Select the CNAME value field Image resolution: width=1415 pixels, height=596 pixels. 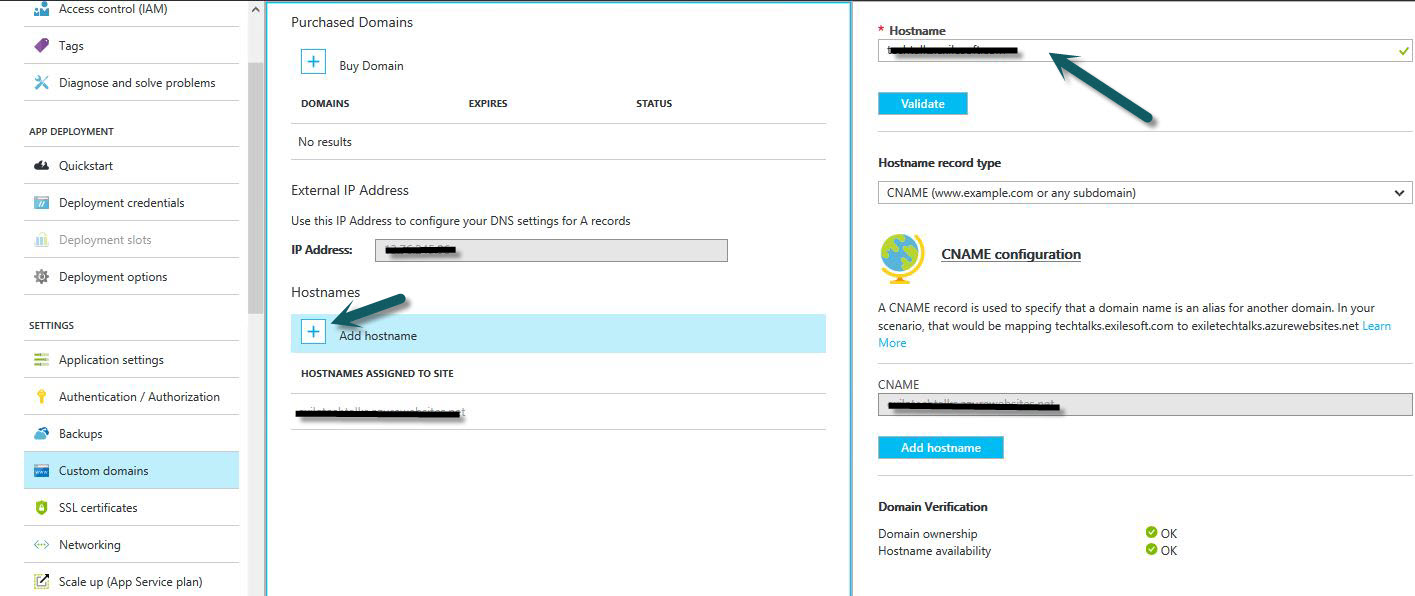[x=1145, y=404]
